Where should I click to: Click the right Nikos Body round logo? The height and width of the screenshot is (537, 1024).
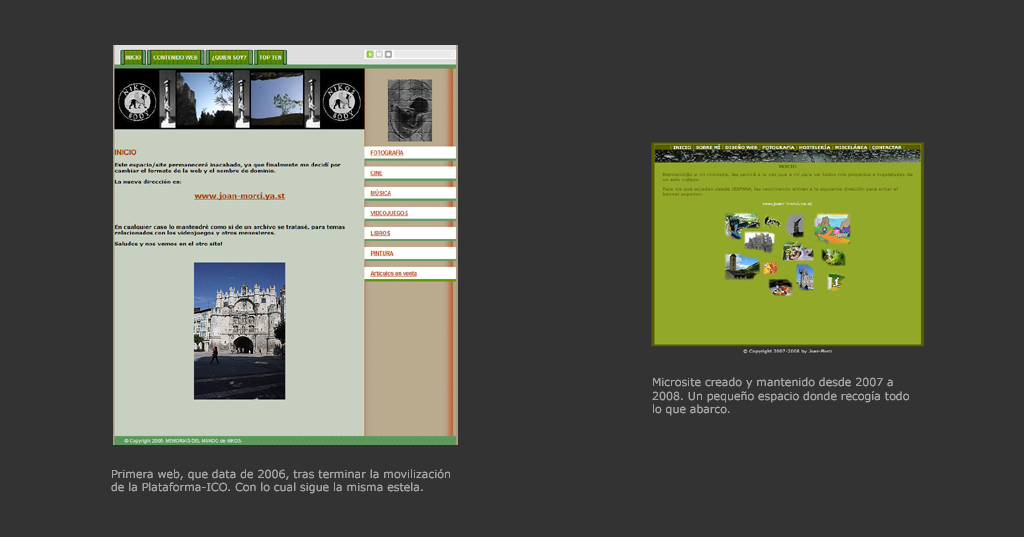[x=342, y=100]
